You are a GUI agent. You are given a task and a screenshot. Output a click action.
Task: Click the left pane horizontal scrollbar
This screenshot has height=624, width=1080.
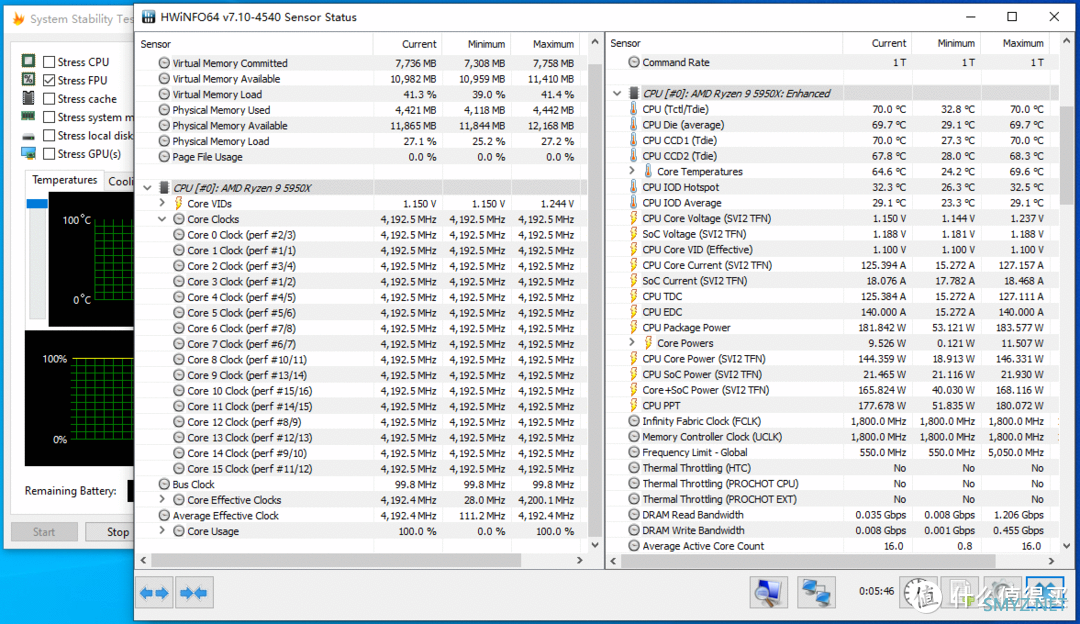click(336, 561)
